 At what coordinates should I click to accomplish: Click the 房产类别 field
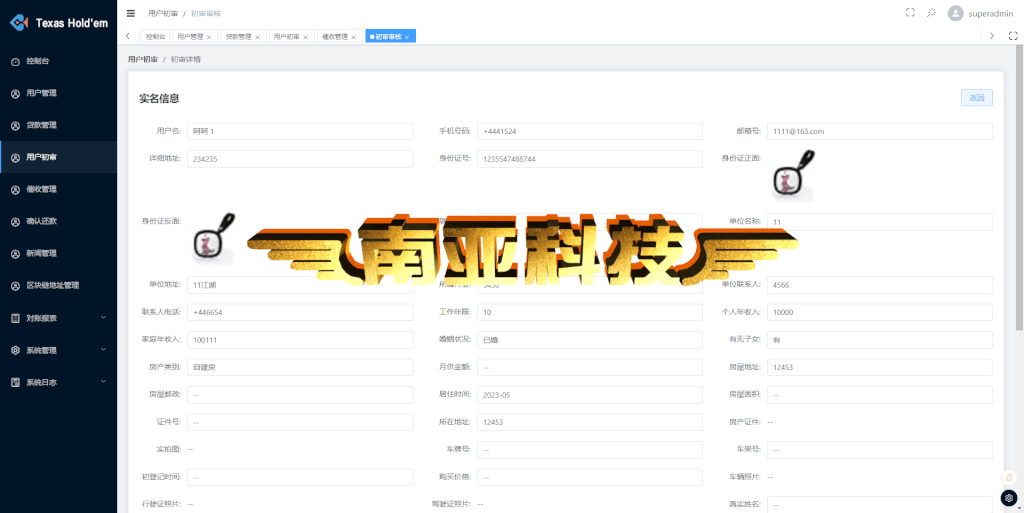300,367
